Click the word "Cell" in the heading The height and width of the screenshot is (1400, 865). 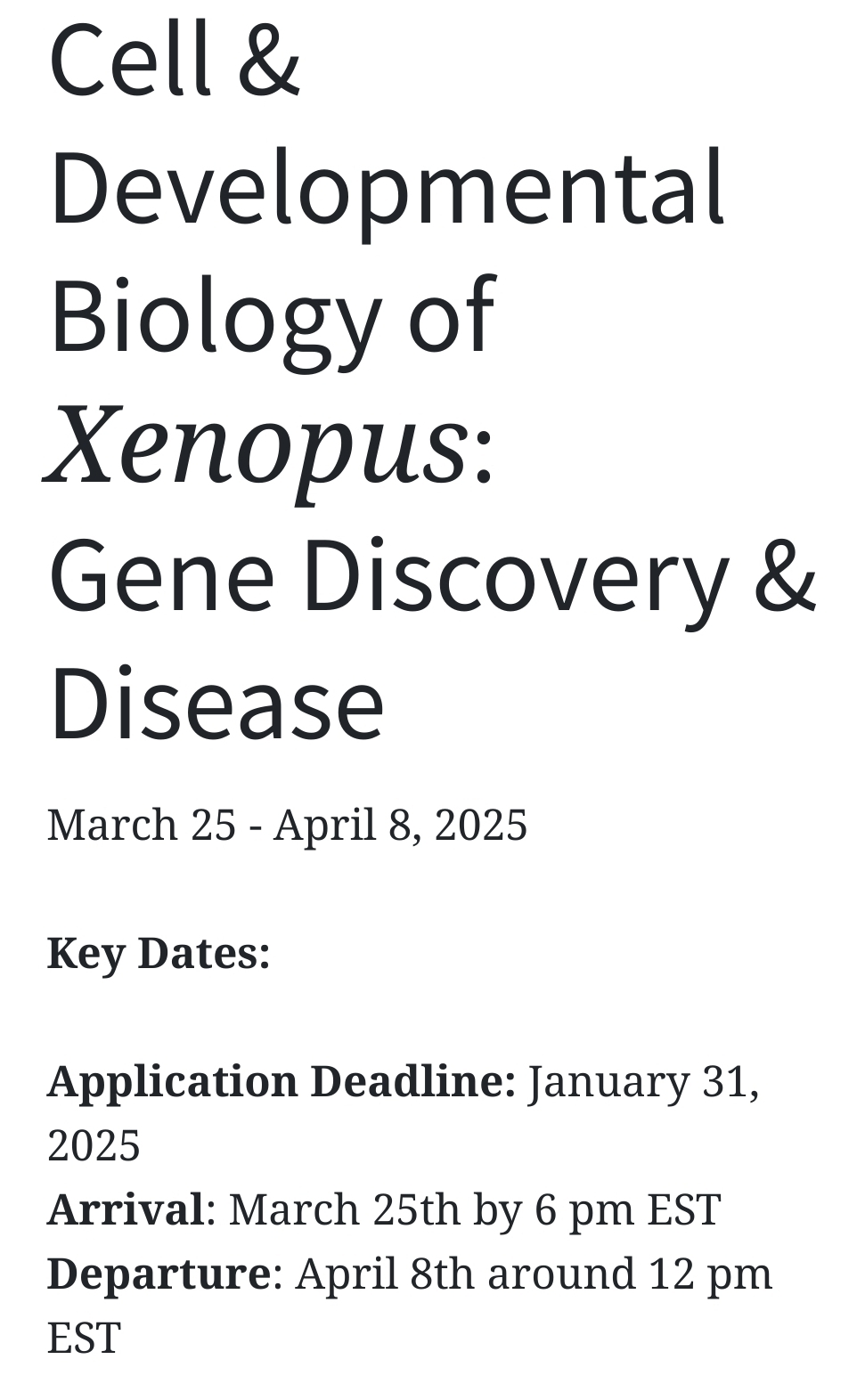pos(130,60)
